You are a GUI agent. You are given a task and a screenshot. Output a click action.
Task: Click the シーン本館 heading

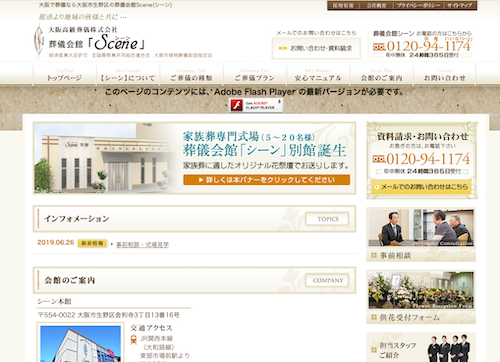click(54, 301)
